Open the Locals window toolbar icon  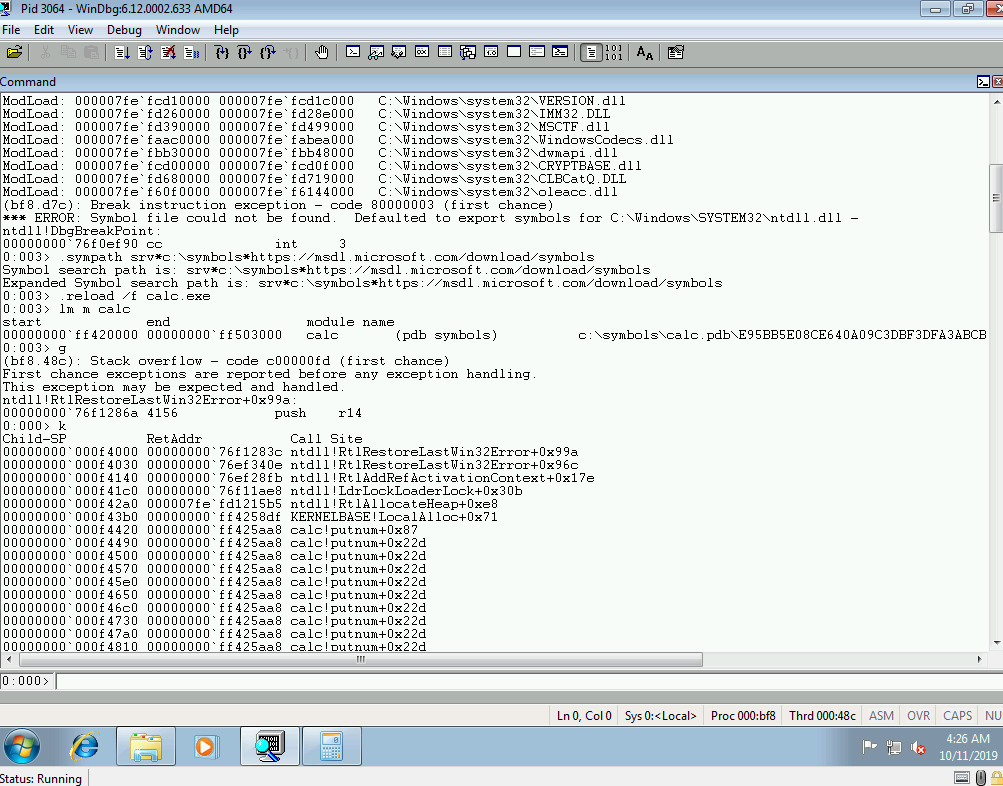tap(399, 52)
